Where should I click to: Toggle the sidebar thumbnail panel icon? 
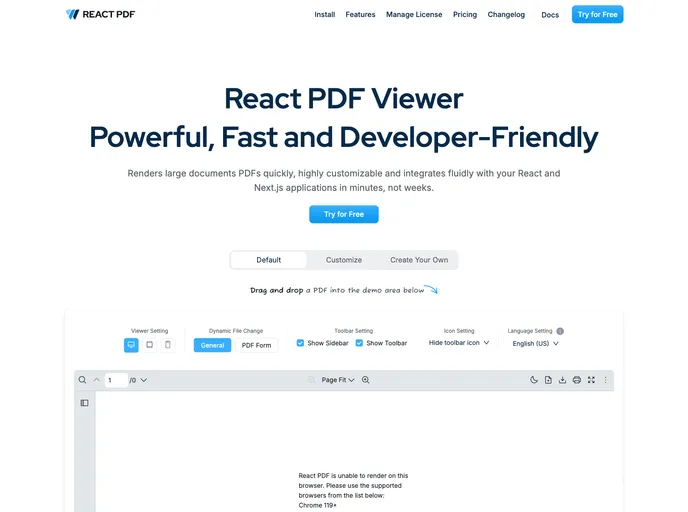point(85,403)
